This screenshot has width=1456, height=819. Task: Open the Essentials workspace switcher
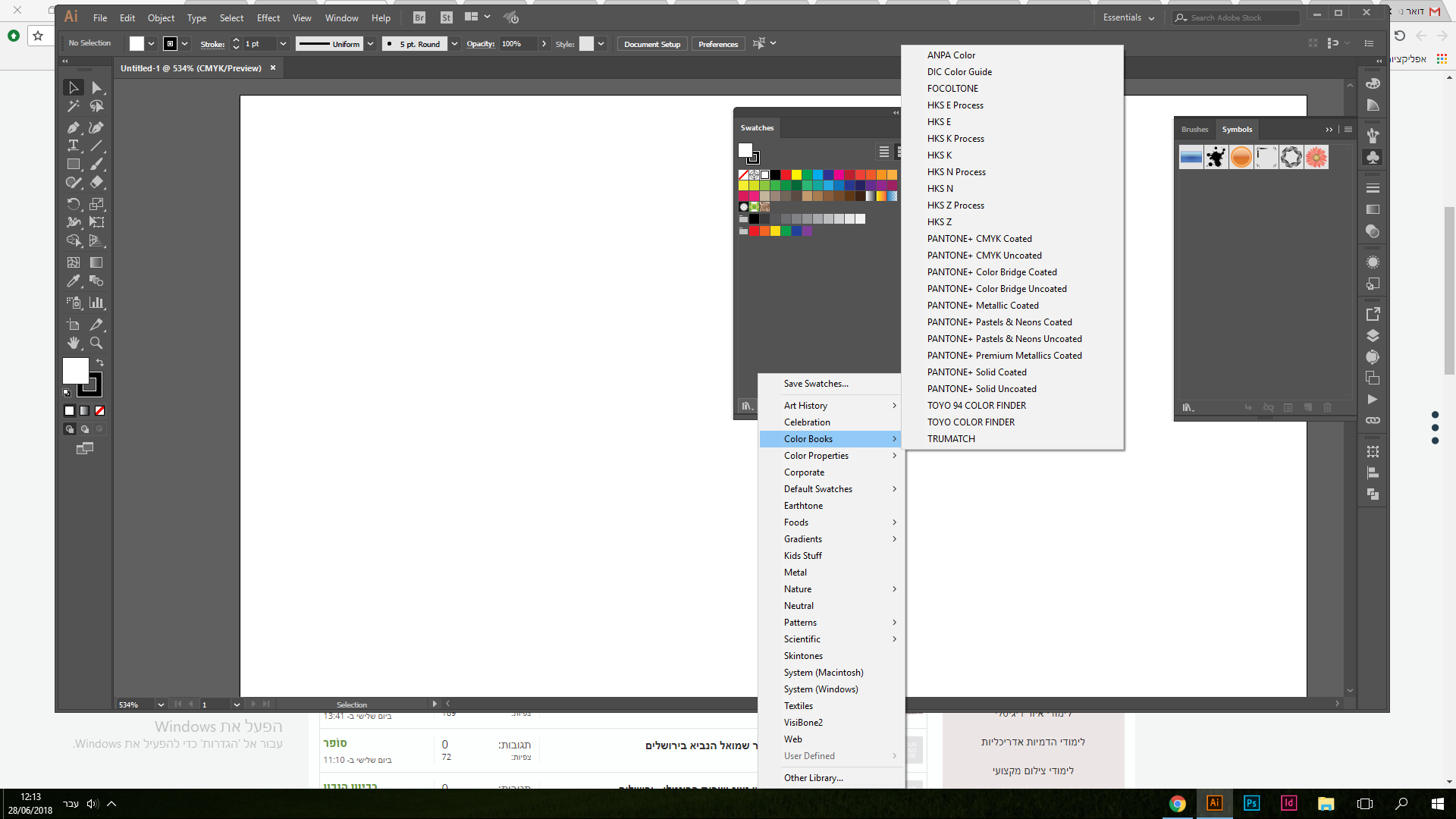1128,17
